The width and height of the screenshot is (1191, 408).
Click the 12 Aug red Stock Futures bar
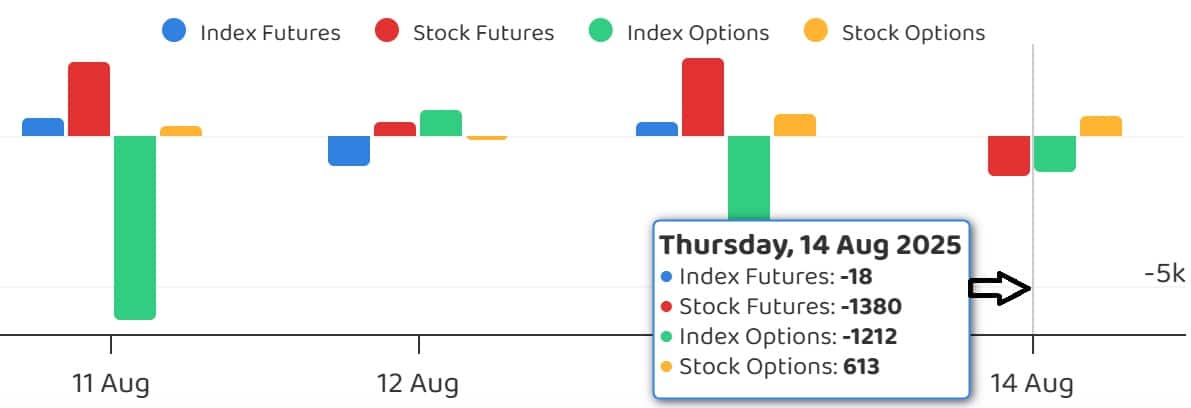tap(395, 129)
